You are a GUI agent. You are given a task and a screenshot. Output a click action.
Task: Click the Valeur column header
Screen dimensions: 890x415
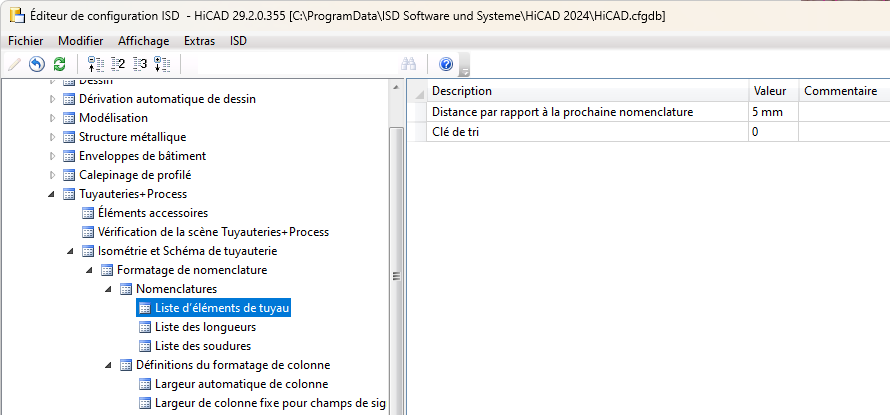771,91
